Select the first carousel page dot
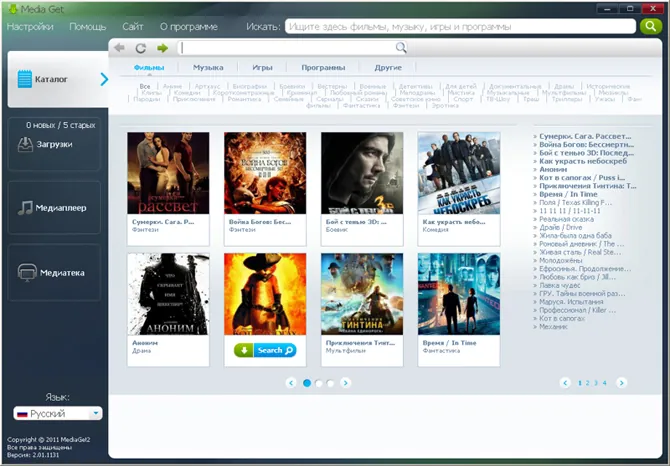The image size is (670, 466). coord(306,383)
